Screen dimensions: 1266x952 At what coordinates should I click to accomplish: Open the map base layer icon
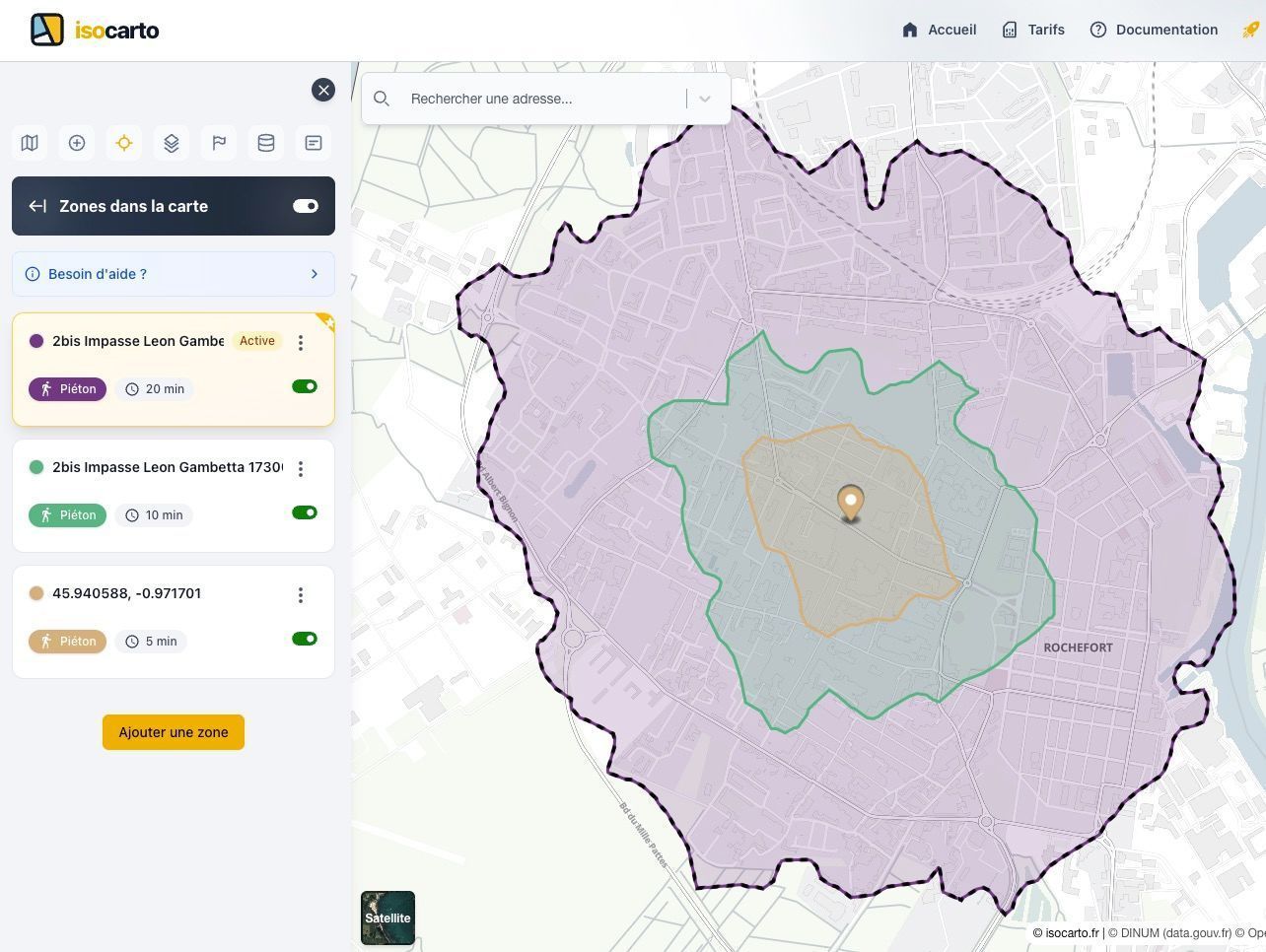(x=29, y=143)
